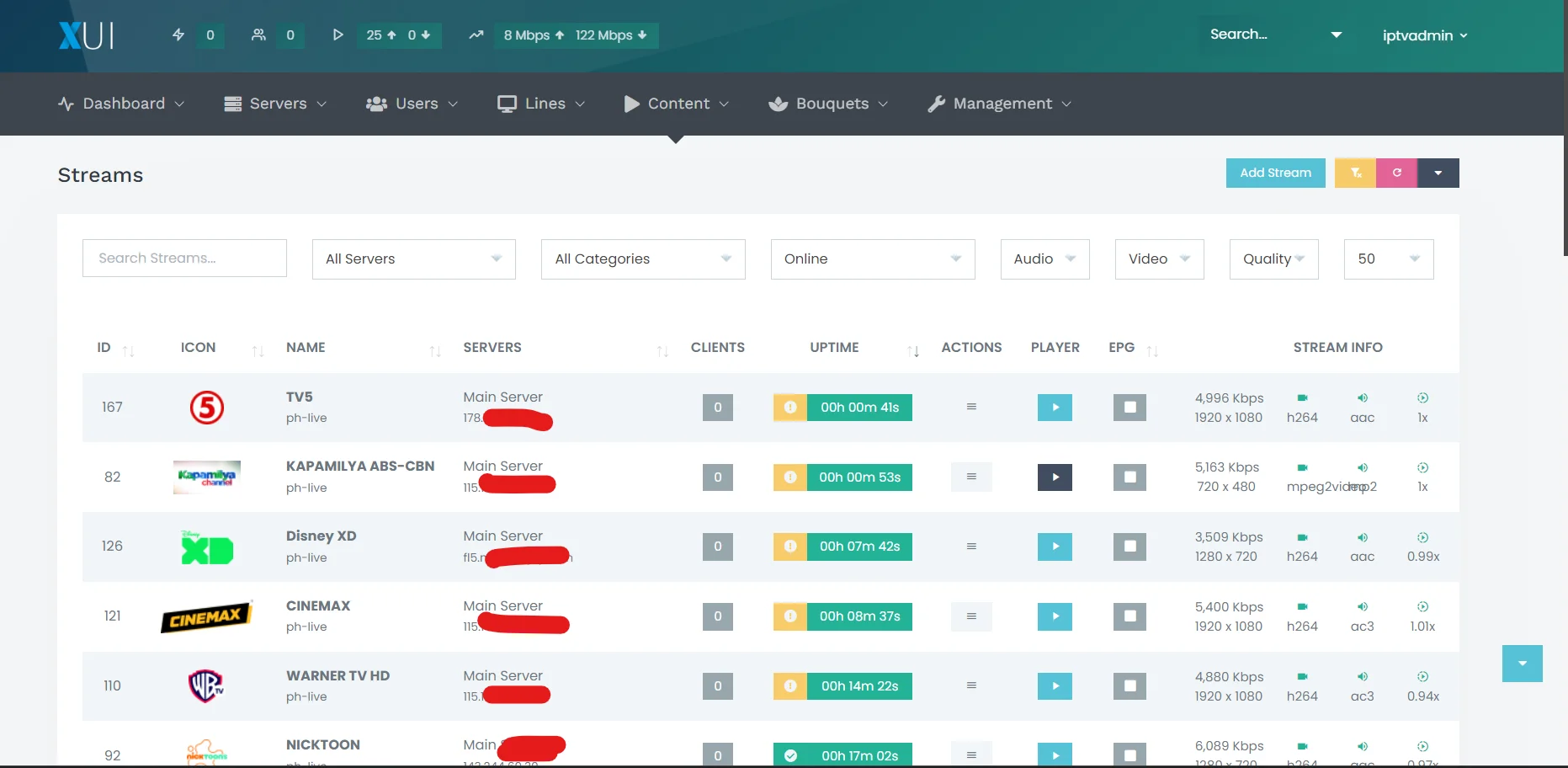Click the floating blue down-arrow button

point(1522,664)
